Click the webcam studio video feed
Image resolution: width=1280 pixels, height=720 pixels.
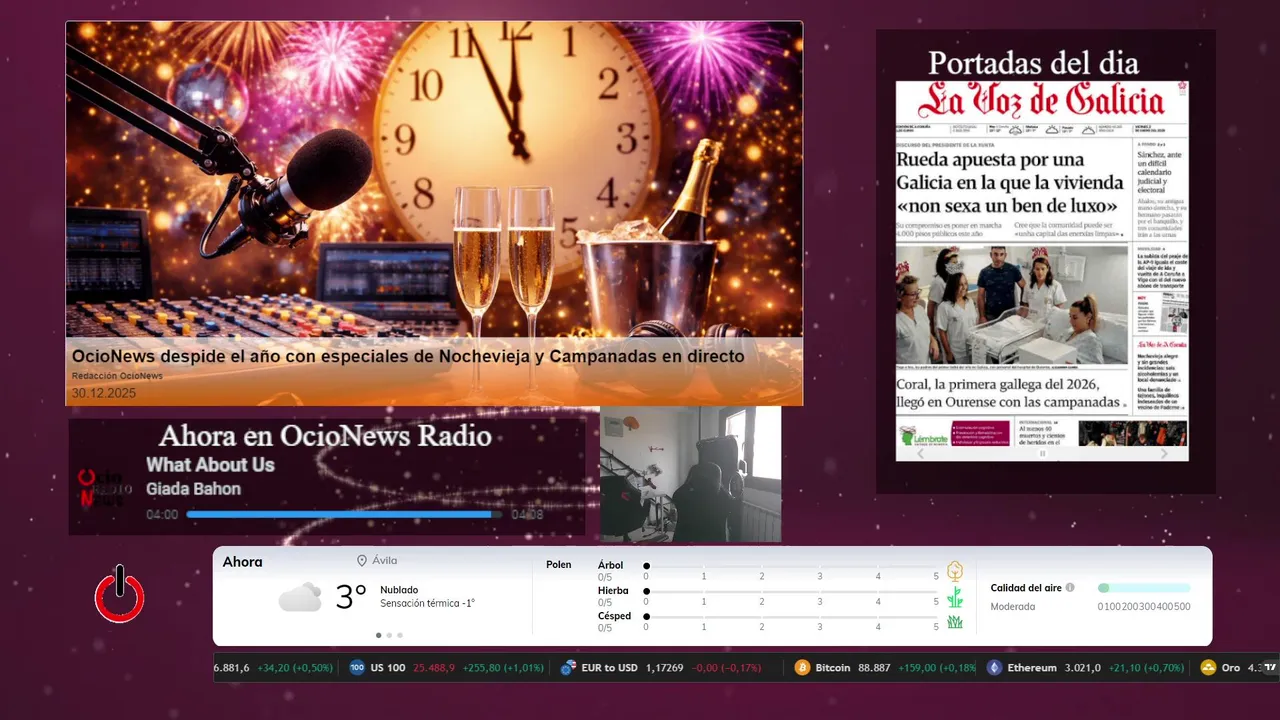(x=690, y=474)
